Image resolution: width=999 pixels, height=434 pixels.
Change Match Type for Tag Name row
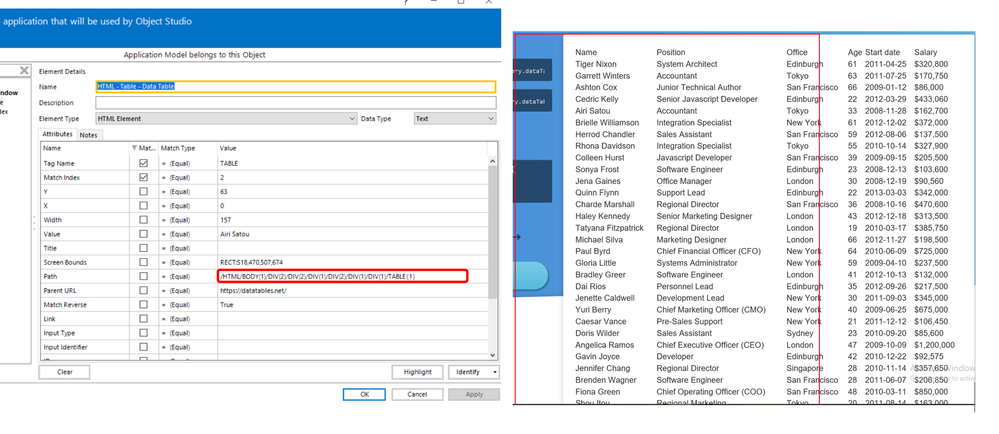click(x=187, y=163)
